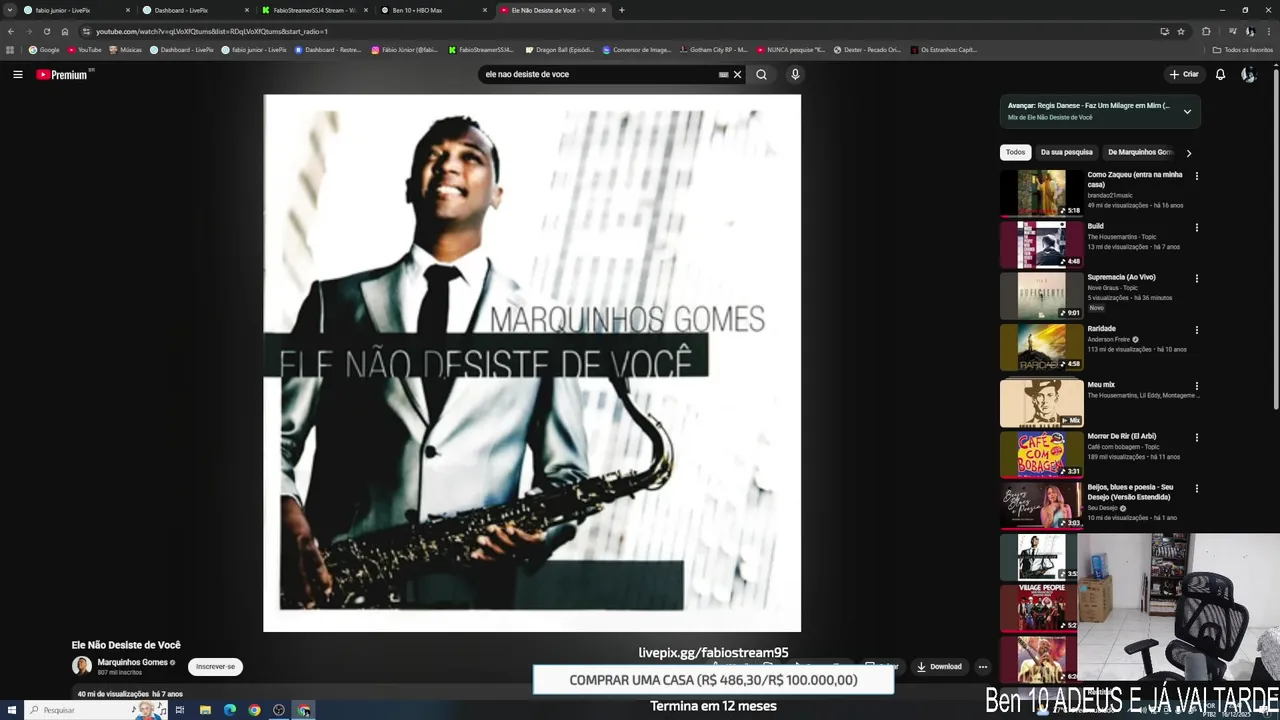
Task: Switch to the 'Dashboard - LivePix' tab
Action: [x=196, y=10]
